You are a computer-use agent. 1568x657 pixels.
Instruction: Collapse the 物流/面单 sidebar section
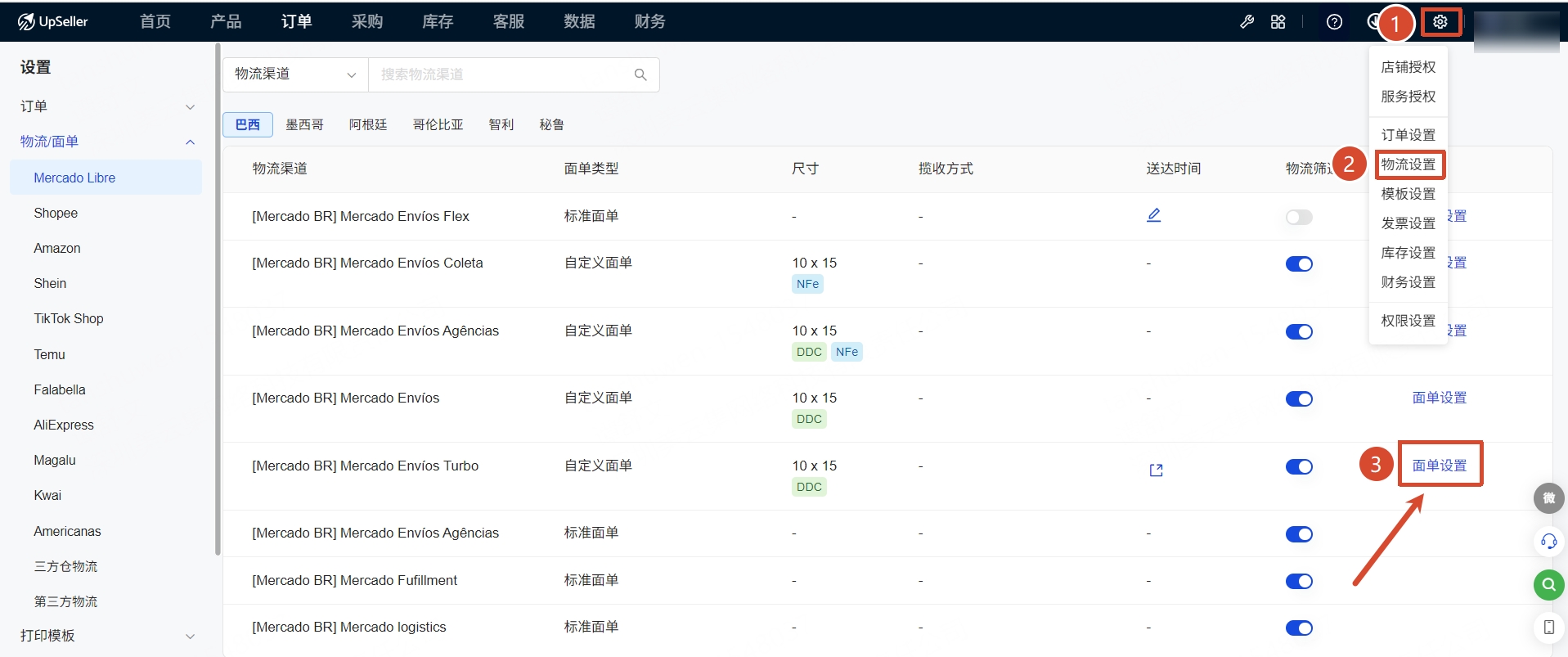tap(108, 142)
